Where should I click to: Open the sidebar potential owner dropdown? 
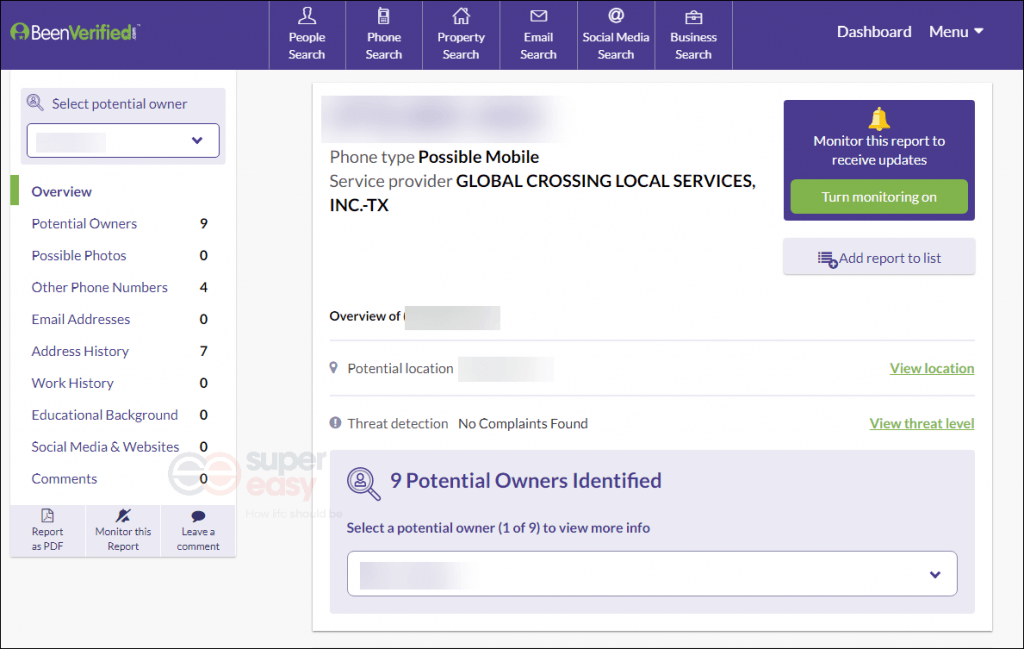123,140
